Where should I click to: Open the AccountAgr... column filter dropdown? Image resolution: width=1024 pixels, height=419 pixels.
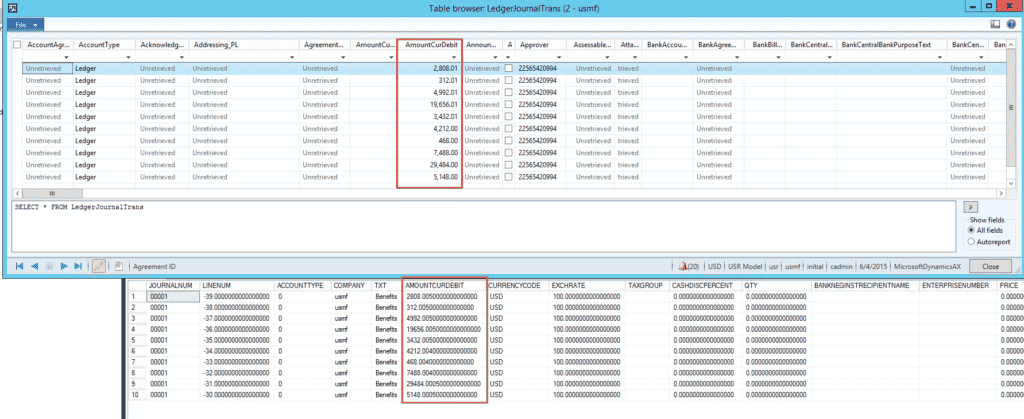tap(66, 57)
